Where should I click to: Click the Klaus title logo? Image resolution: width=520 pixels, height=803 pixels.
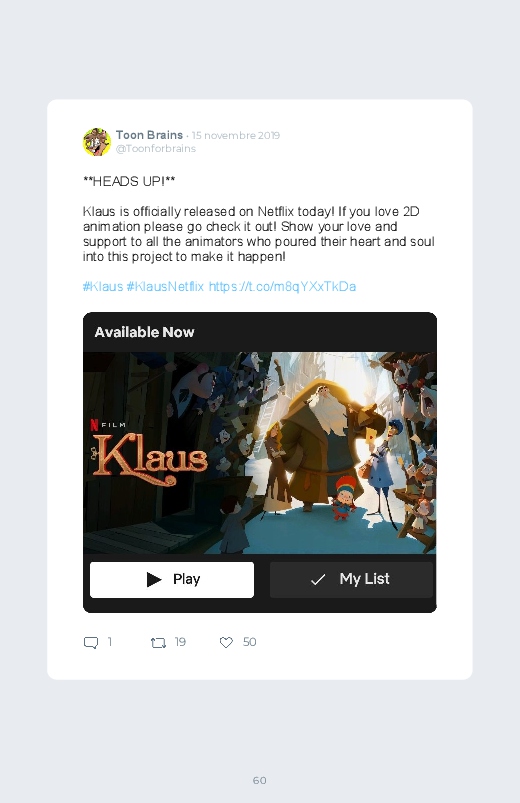149,459
